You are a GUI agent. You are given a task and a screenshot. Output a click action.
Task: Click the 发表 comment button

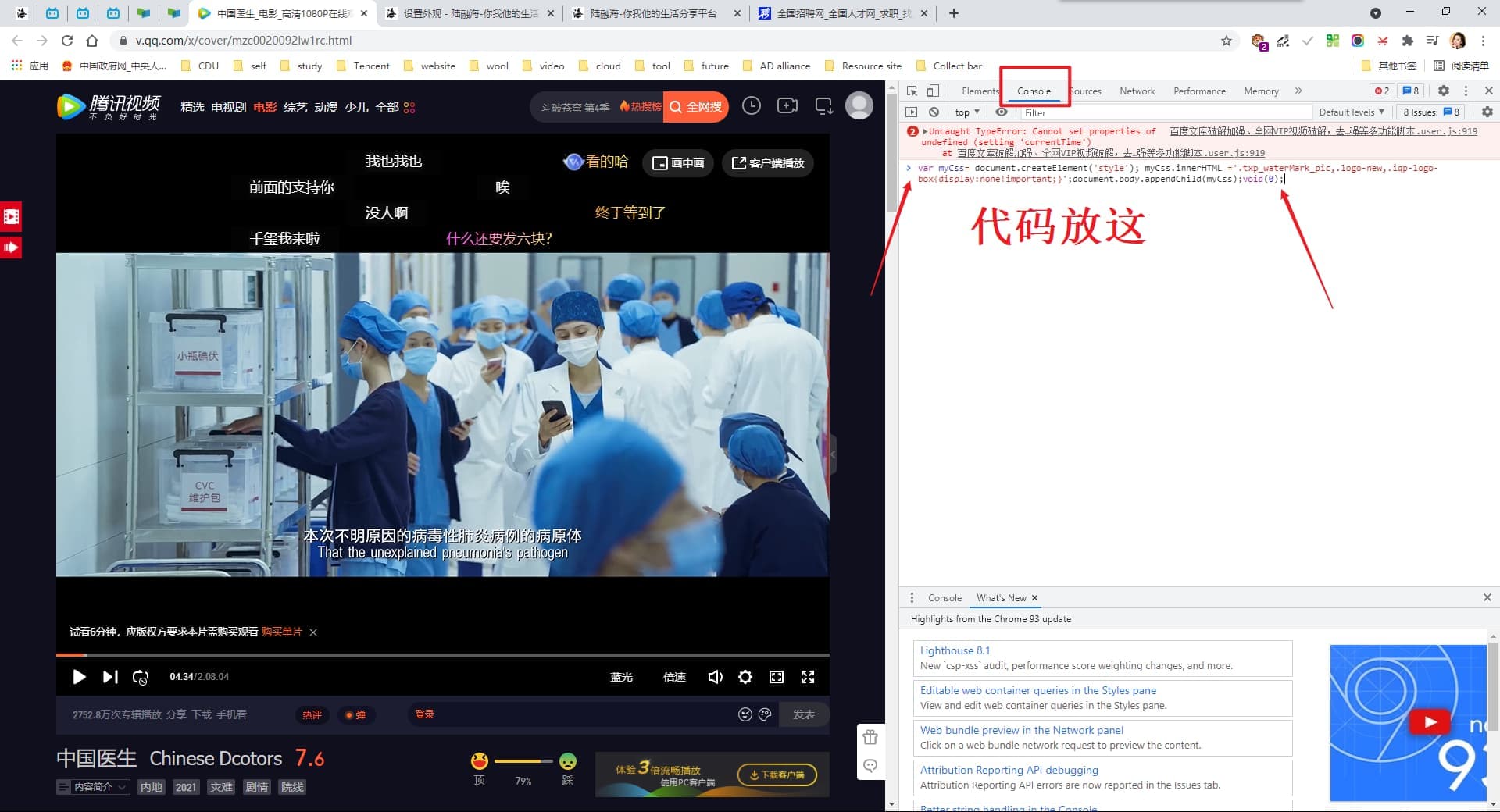(804, 714)
